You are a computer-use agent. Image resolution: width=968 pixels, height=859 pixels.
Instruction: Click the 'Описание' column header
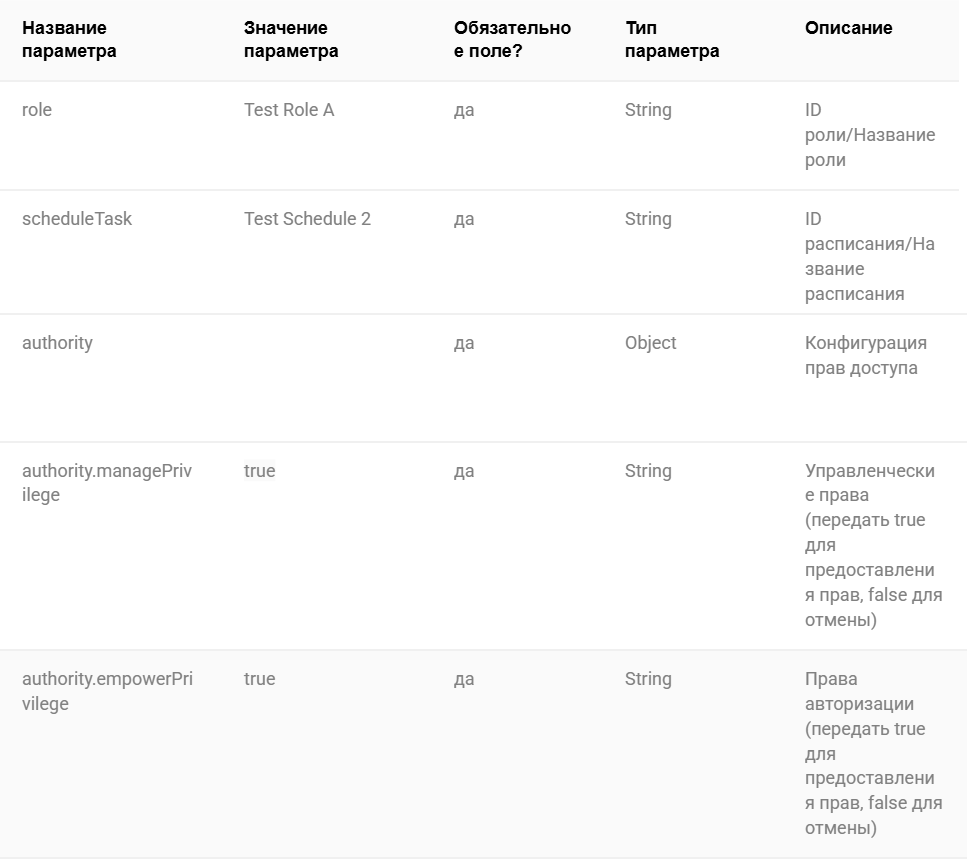point(848,28)
